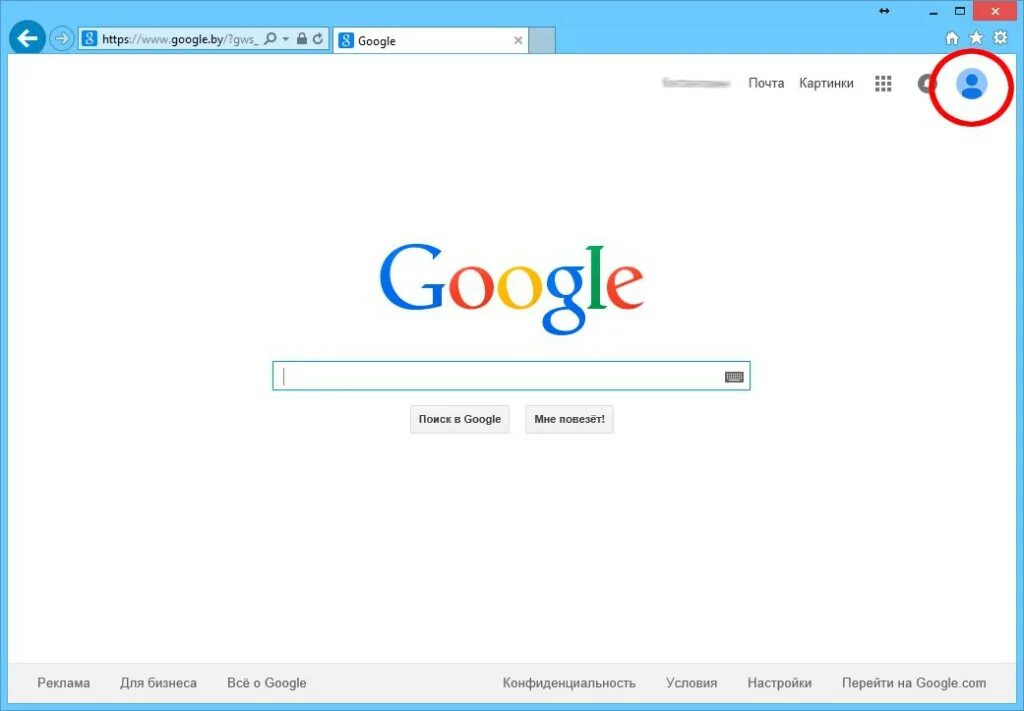Open the account profile avatar
Image resolution: width=1024 pixels, height=711 pixels.
[972, 84]
